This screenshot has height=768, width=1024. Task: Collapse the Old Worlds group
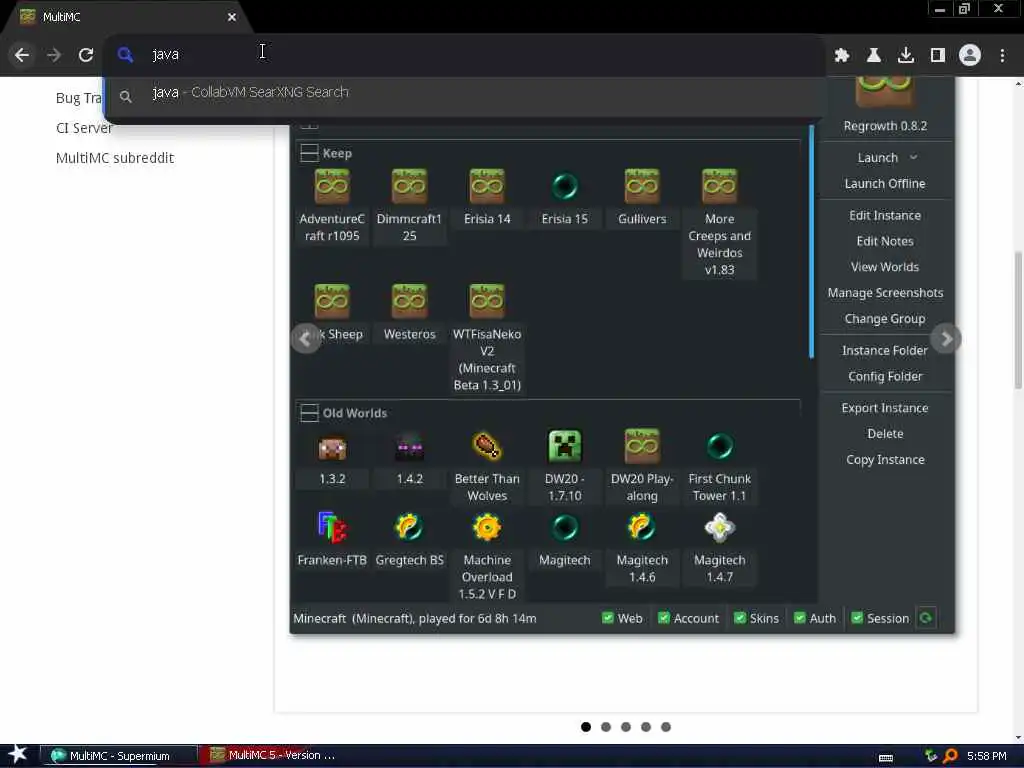[x=309, y=413]
